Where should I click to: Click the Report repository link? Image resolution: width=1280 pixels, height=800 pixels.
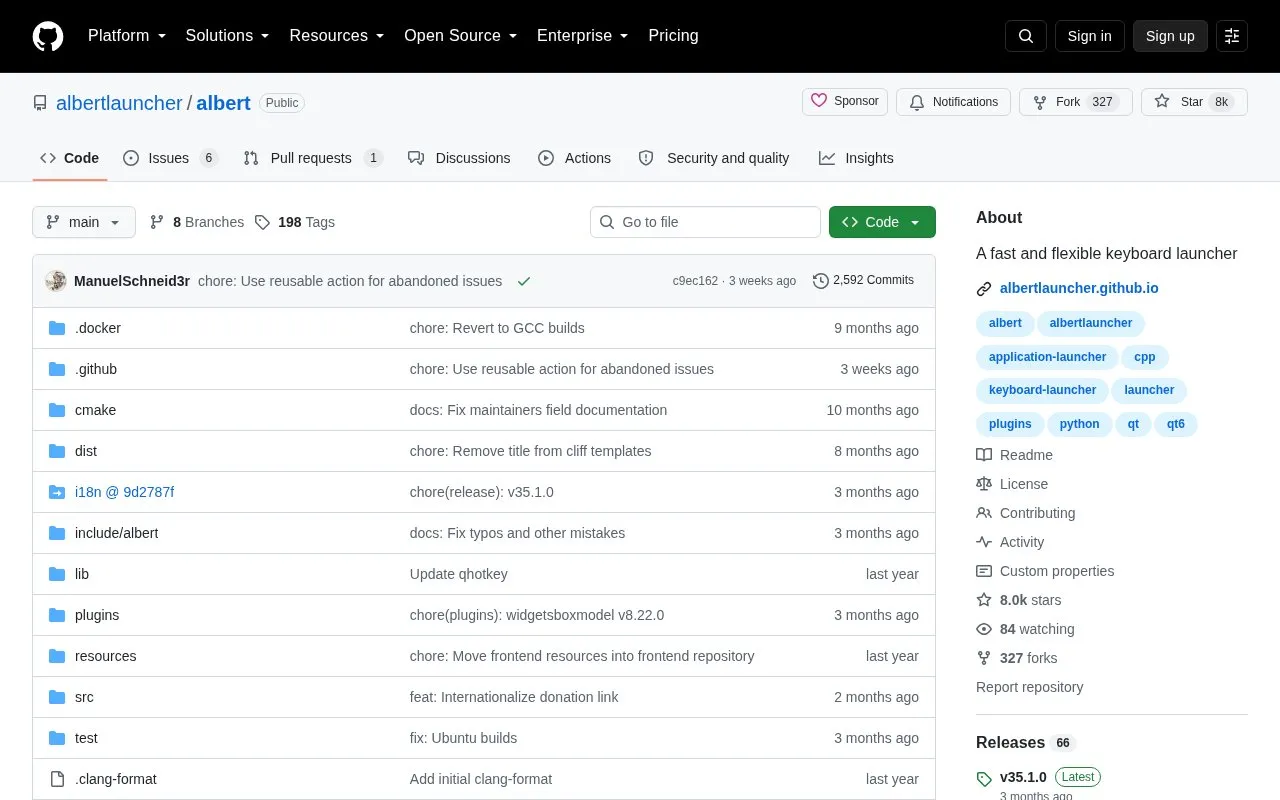tap(1029, 687)
